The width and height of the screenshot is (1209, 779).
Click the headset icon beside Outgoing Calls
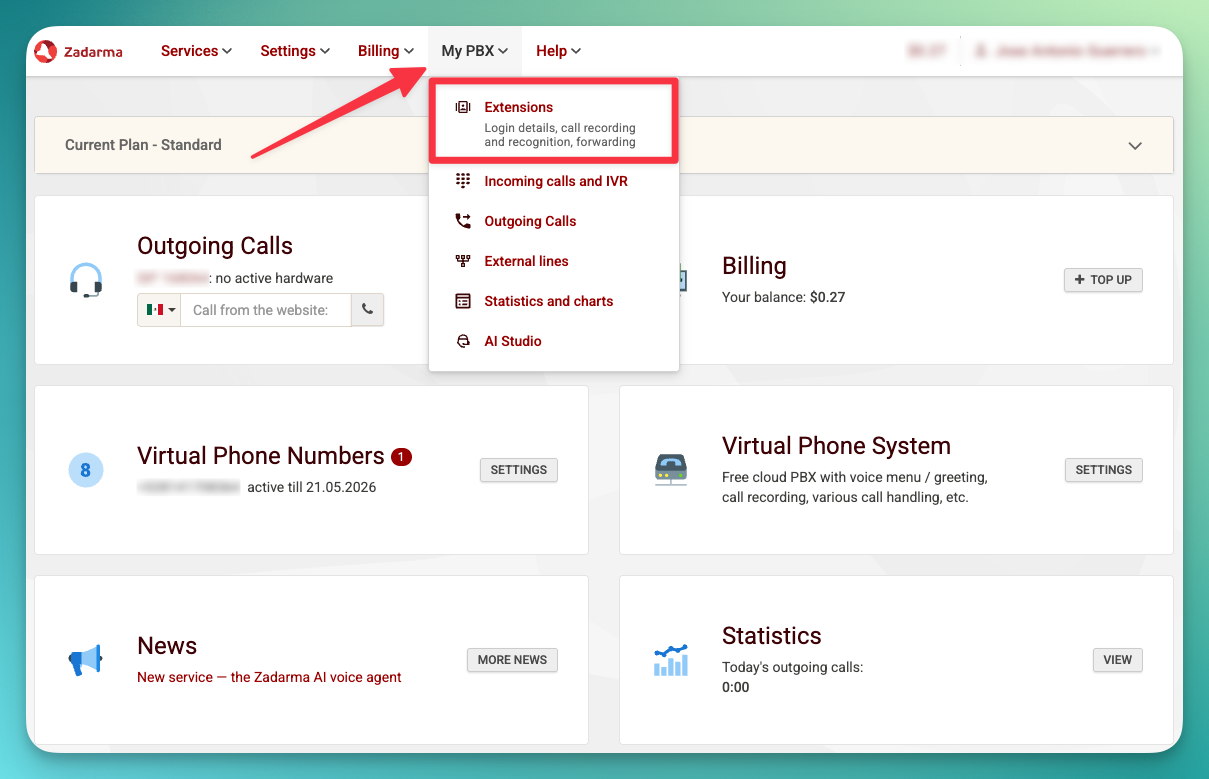(x=86, y=280)
